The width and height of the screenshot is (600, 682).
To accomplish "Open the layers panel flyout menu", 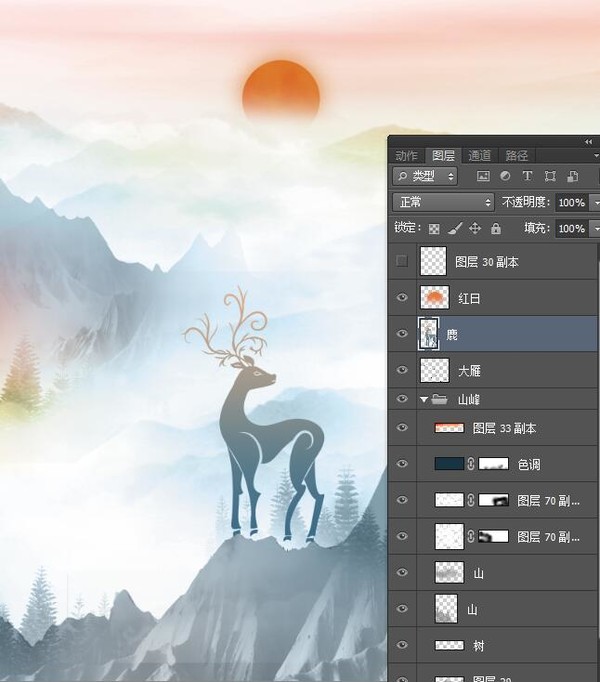I will click(x=596, y=155).
